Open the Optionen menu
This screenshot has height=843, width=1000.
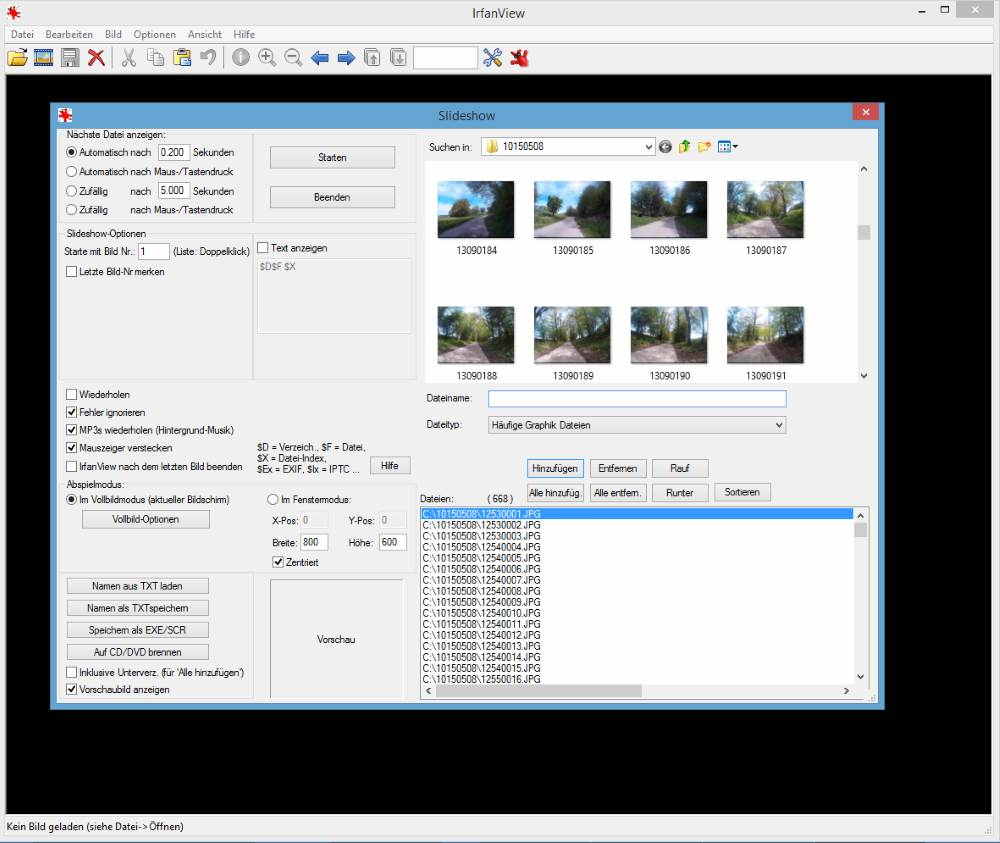point(154,34)
